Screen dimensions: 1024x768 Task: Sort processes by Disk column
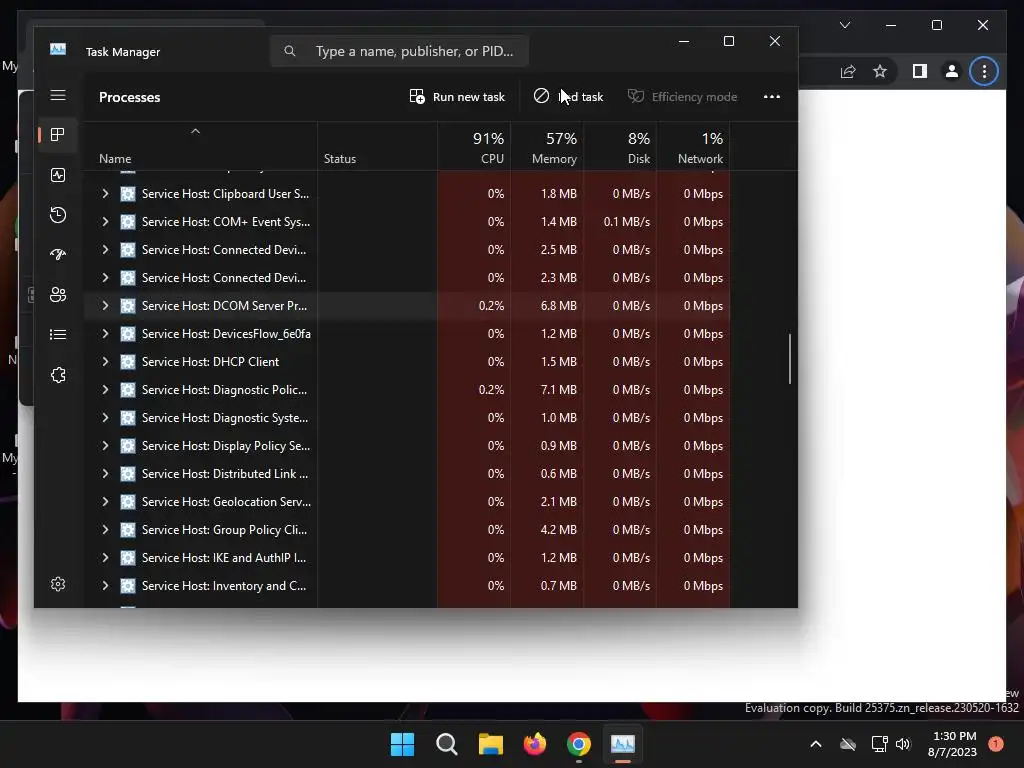pyautogui.click(x=620, y=147)
